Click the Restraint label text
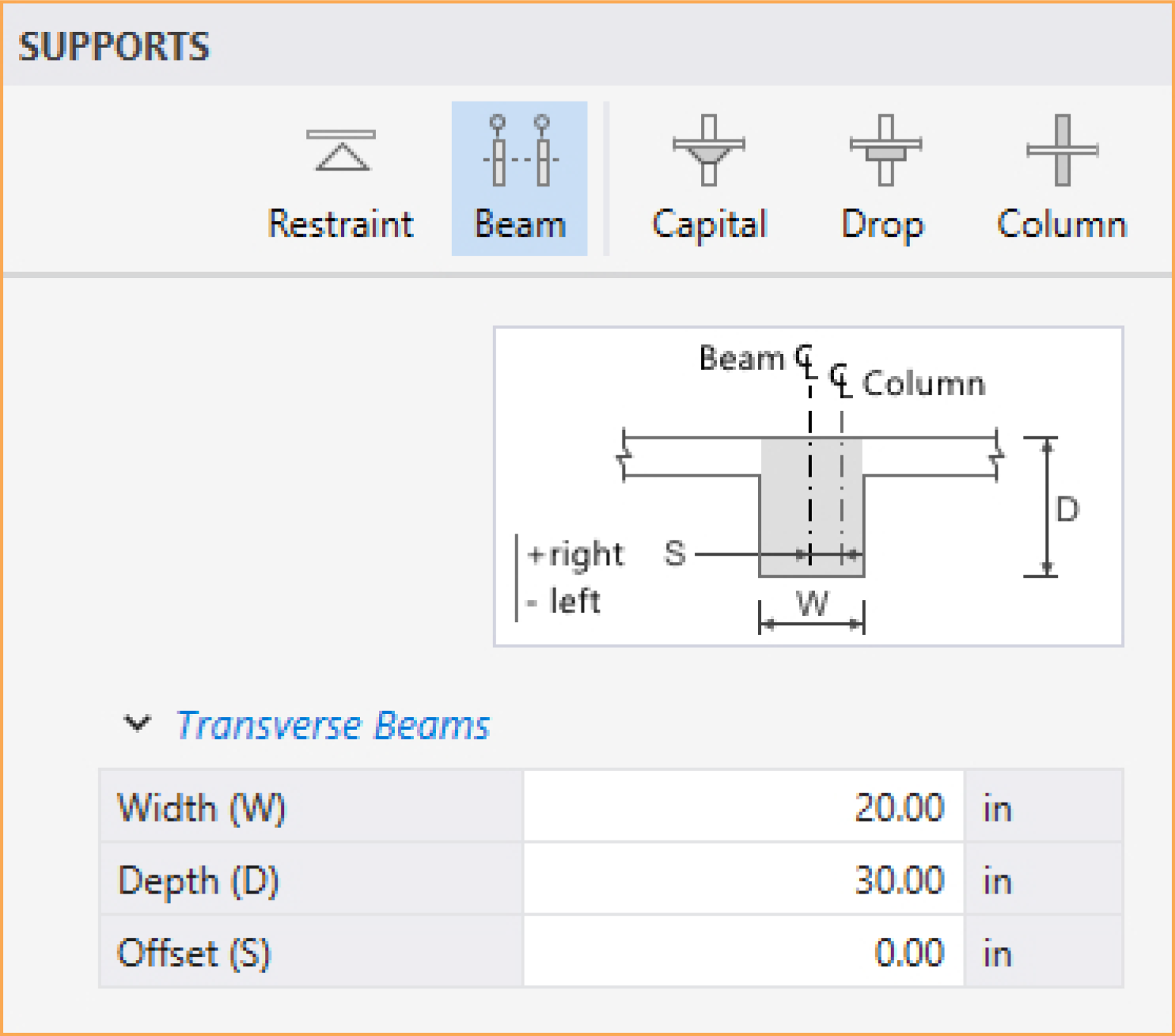Screen dimensions: 1175x1036 (x=341, y=224)
